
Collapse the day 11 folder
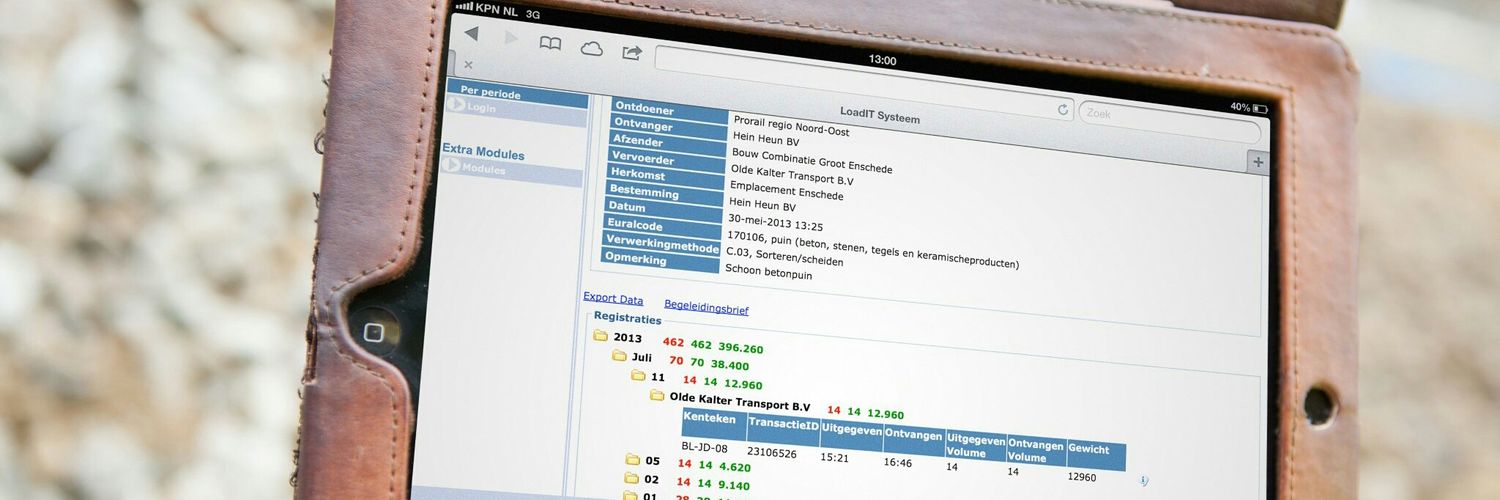[638, 375]
